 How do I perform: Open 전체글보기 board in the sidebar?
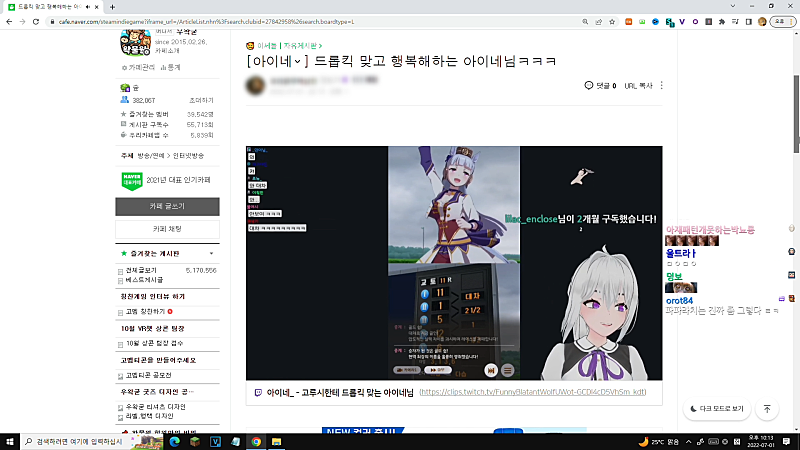[x=141, y=270]
